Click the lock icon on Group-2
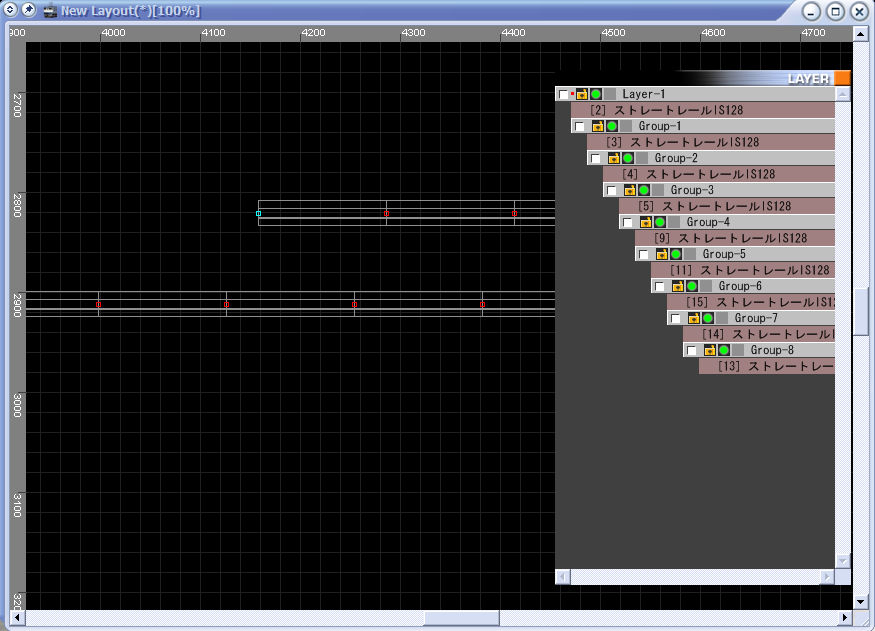Image resolution: width=875 pixels, height=631 pixels. click(x=614, y=158)
